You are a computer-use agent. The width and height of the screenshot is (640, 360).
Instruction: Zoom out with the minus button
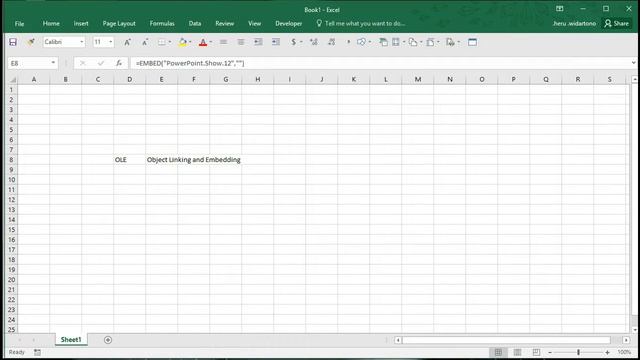pos(550,352)
